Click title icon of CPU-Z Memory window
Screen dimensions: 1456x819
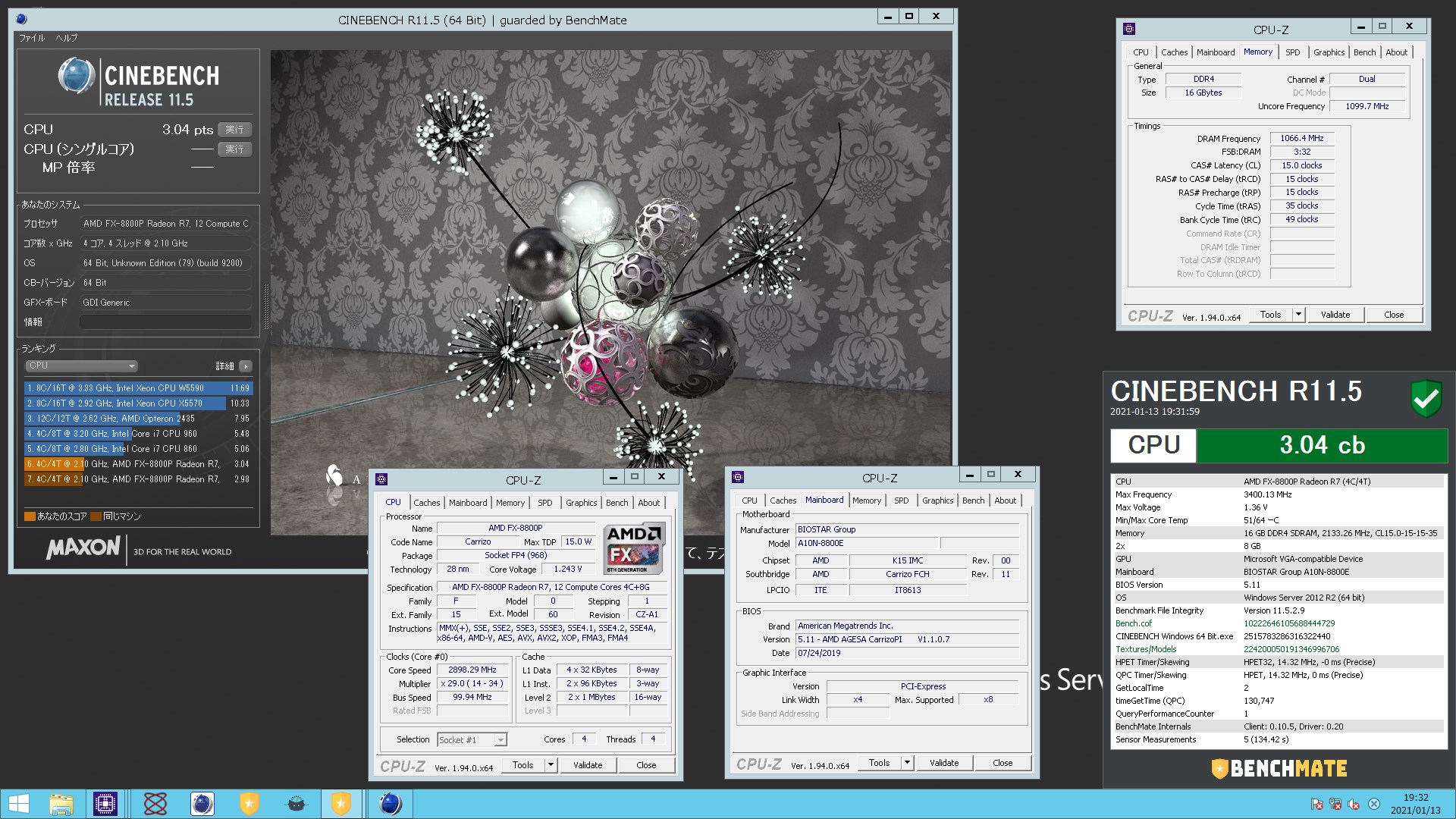click(x=1129, y=29)
